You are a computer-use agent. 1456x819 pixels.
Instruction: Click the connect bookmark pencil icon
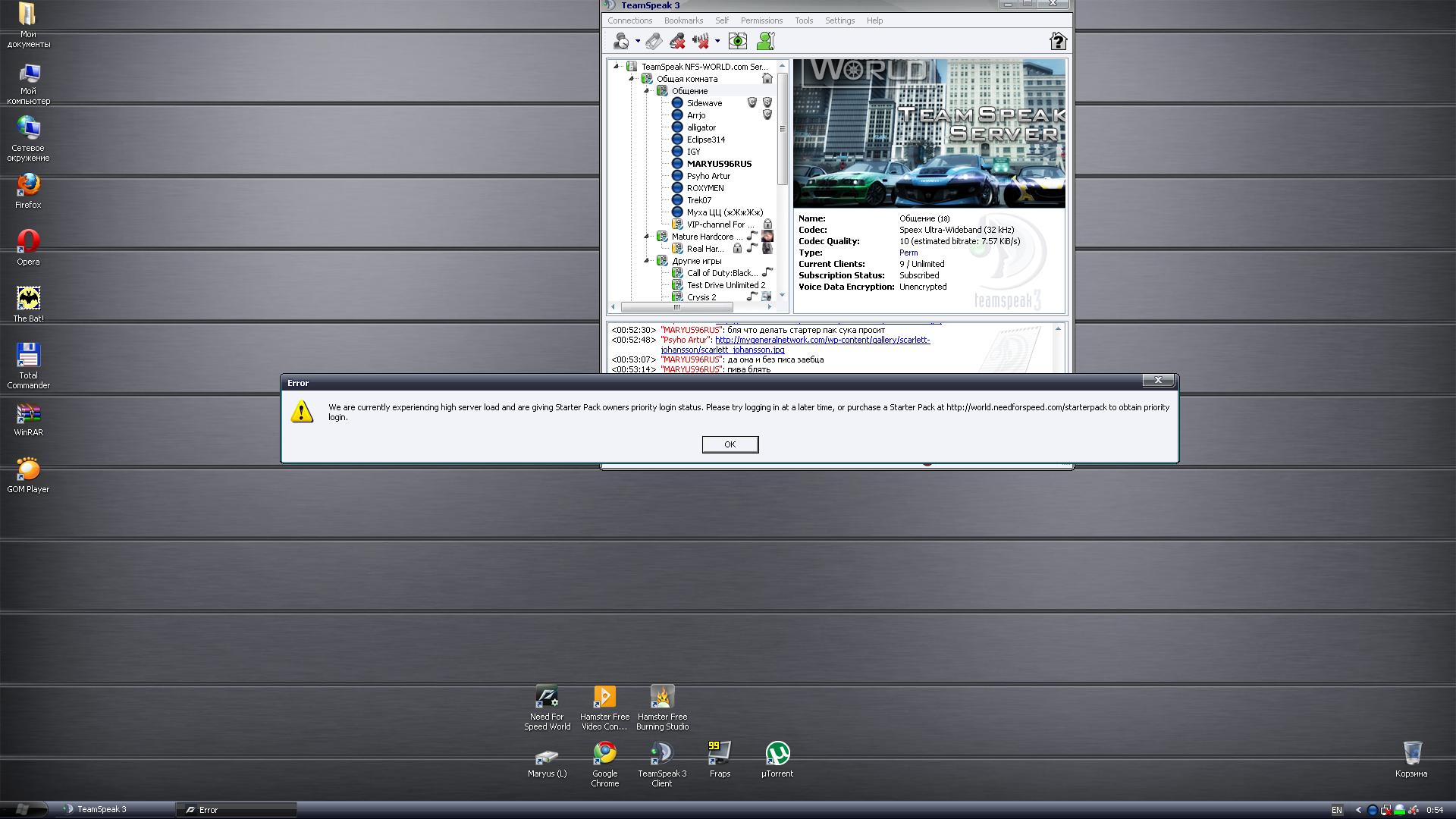(654, 41)
